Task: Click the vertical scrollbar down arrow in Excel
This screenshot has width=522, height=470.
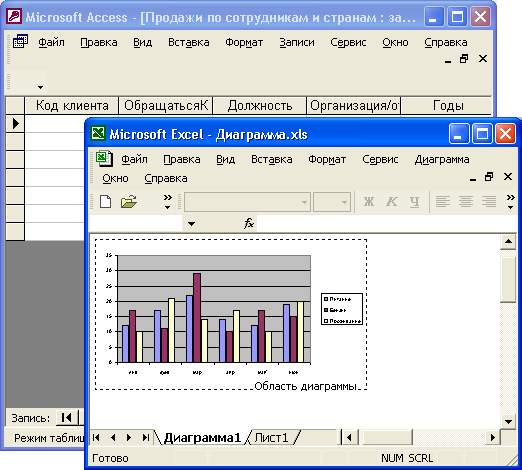Action: pos(508,421)
